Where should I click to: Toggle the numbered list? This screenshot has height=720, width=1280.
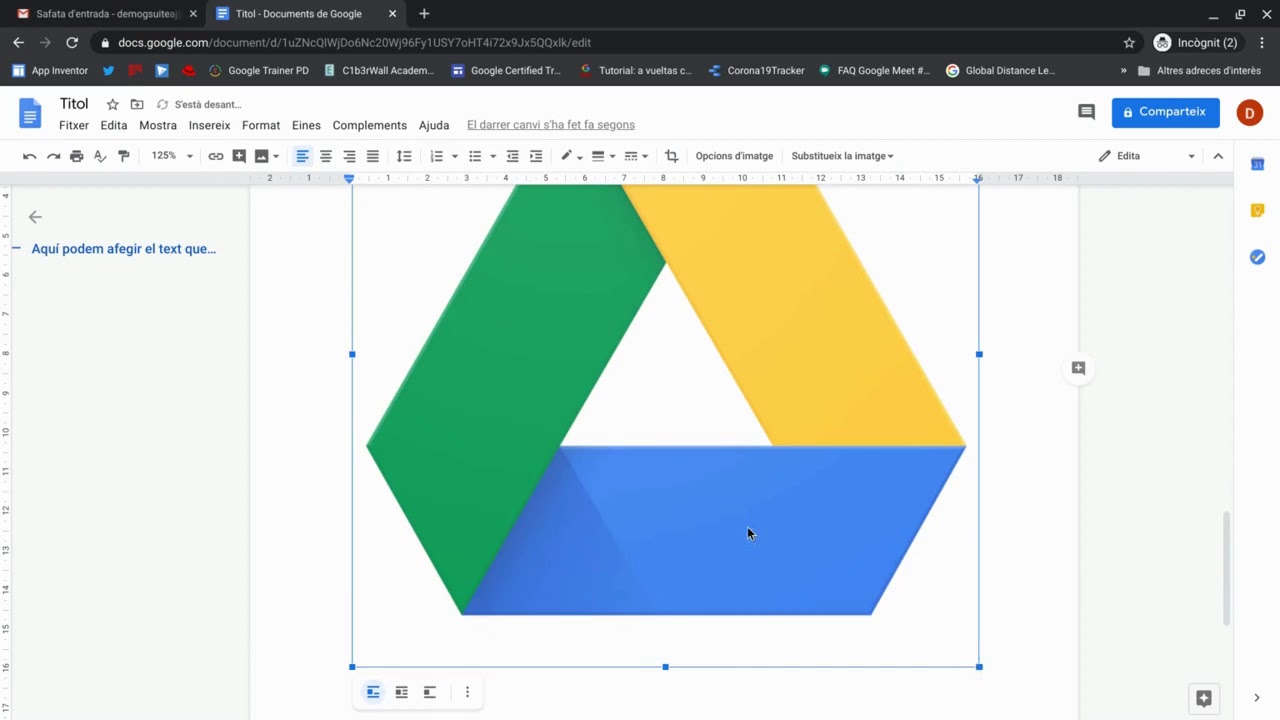click(436, 156)
